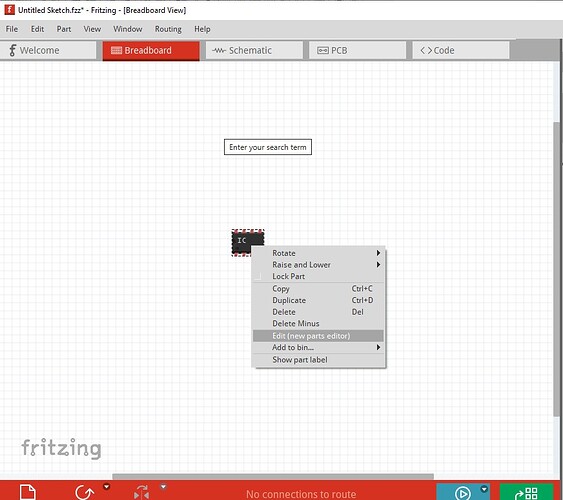Choose Show part label from context menu
The height and width of the screenshot is (500, 563).
pyautogui.click(x=318, y=360)
